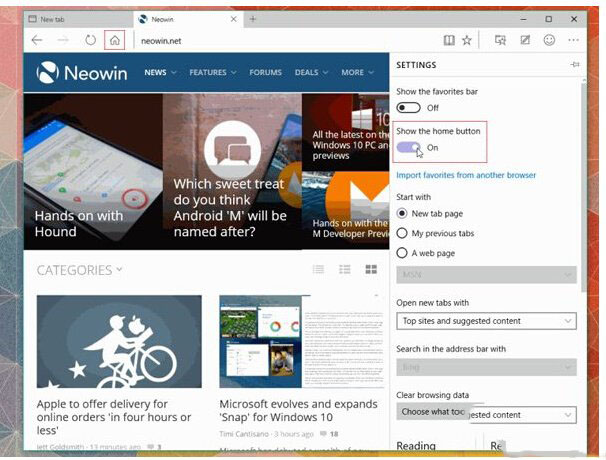Open the search engine Bing dropdown

486,367
